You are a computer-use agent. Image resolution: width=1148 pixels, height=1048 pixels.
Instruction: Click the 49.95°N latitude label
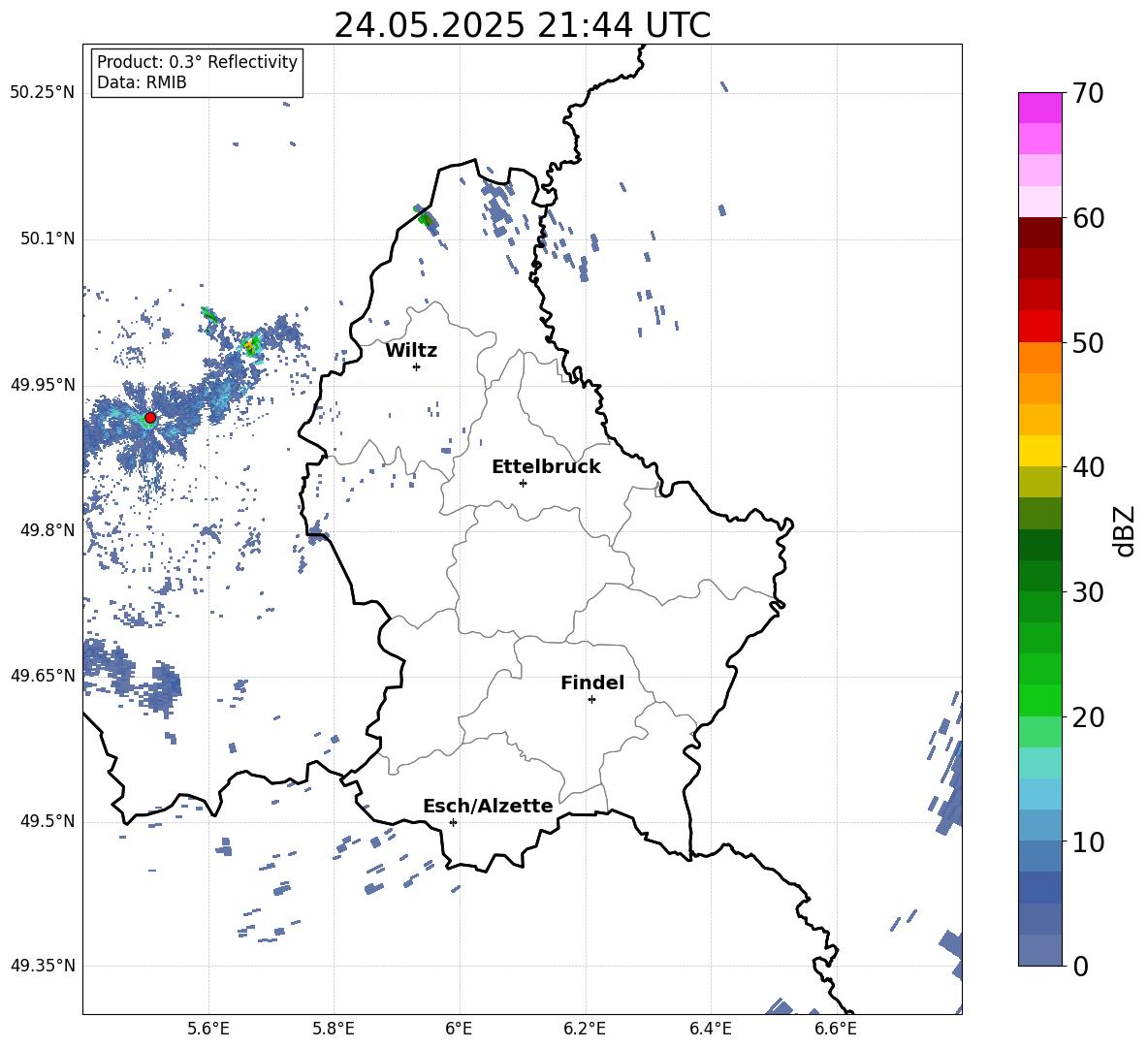coord(43,385)
